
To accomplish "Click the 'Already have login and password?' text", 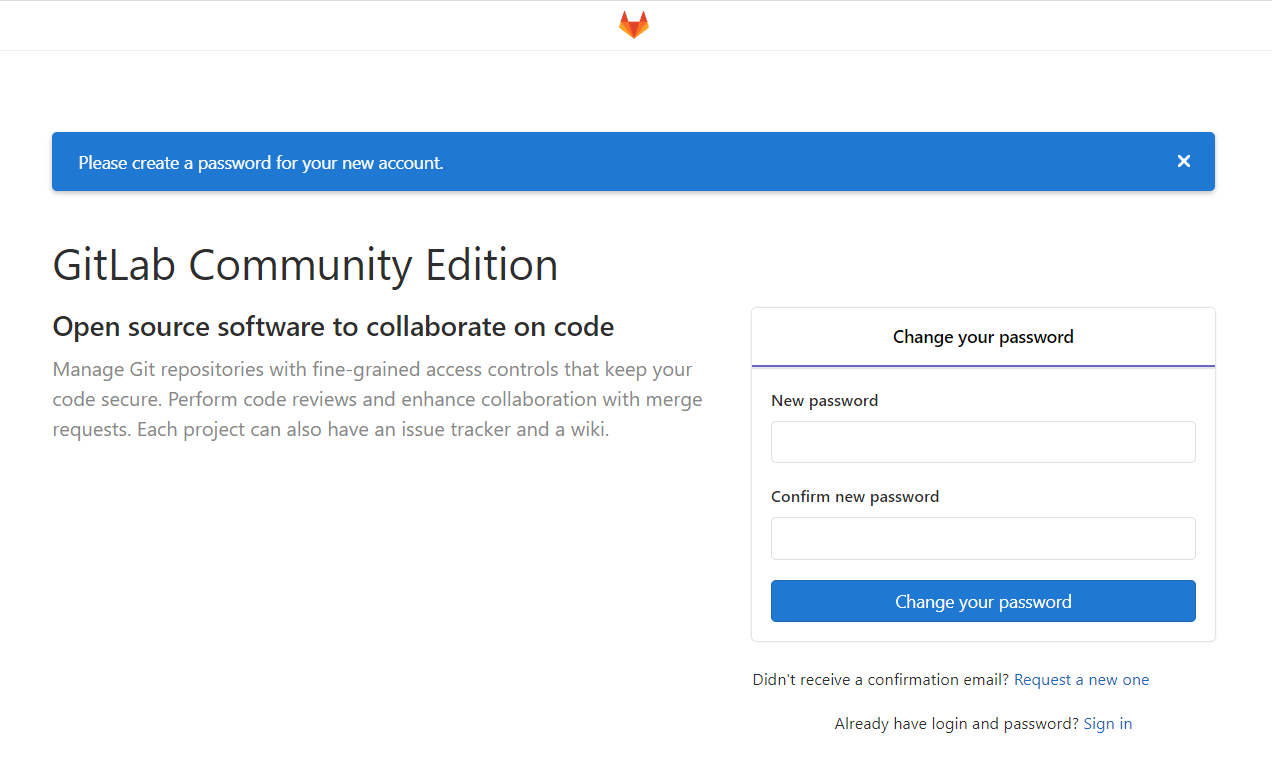I will point(957,724).
